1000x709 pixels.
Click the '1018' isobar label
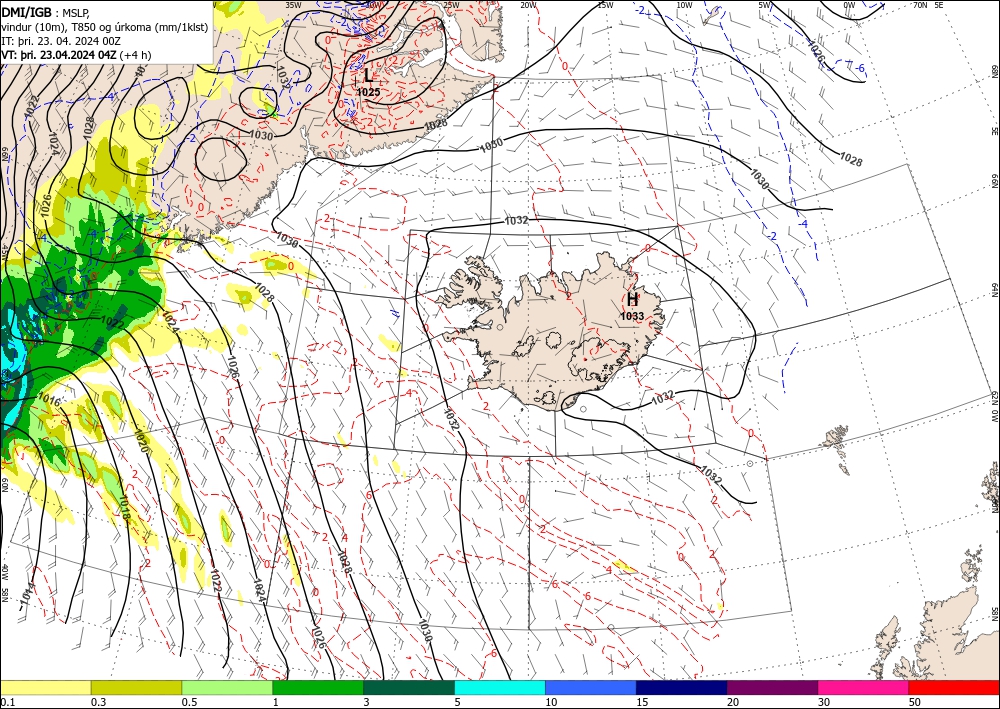tap(126, 510)
